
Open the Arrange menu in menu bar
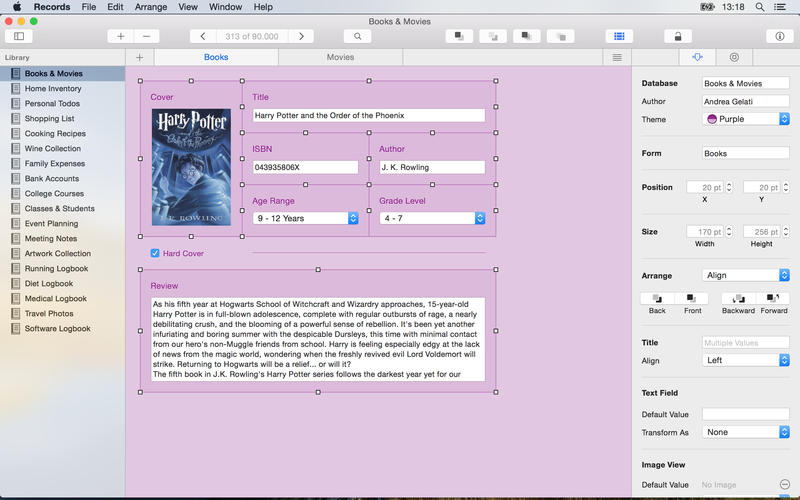tap(151, 7)
